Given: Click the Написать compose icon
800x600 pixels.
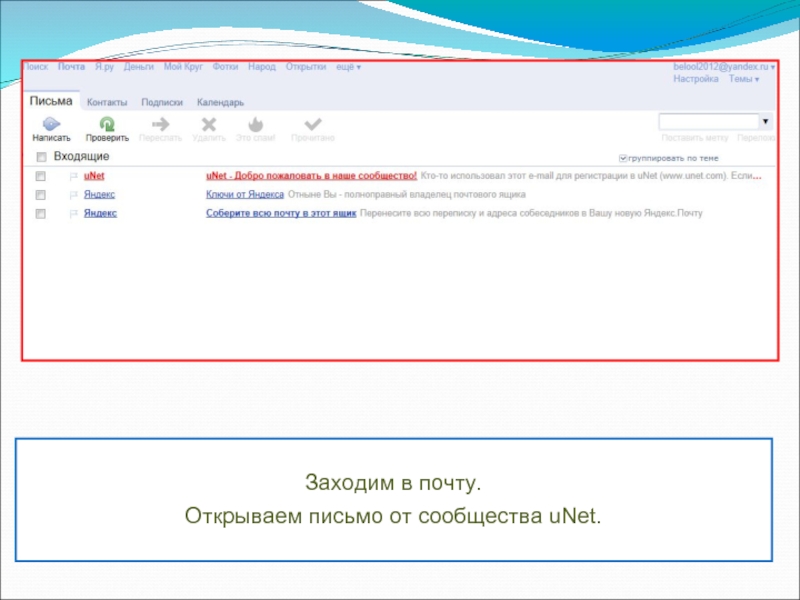Looking at the screenshot, I should point(51,124).
